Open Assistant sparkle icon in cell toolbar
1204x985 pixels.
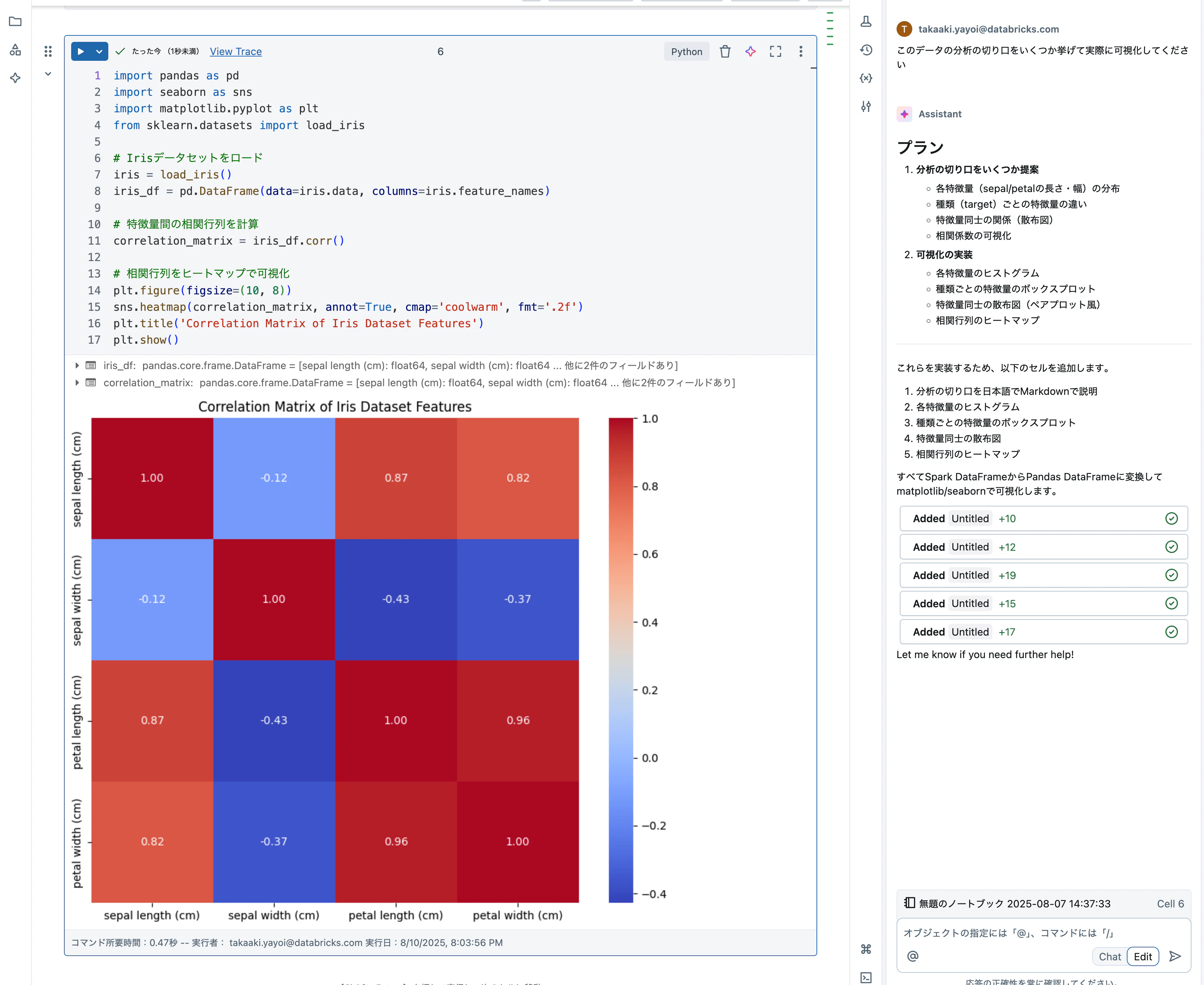click(x=750, y=52)
